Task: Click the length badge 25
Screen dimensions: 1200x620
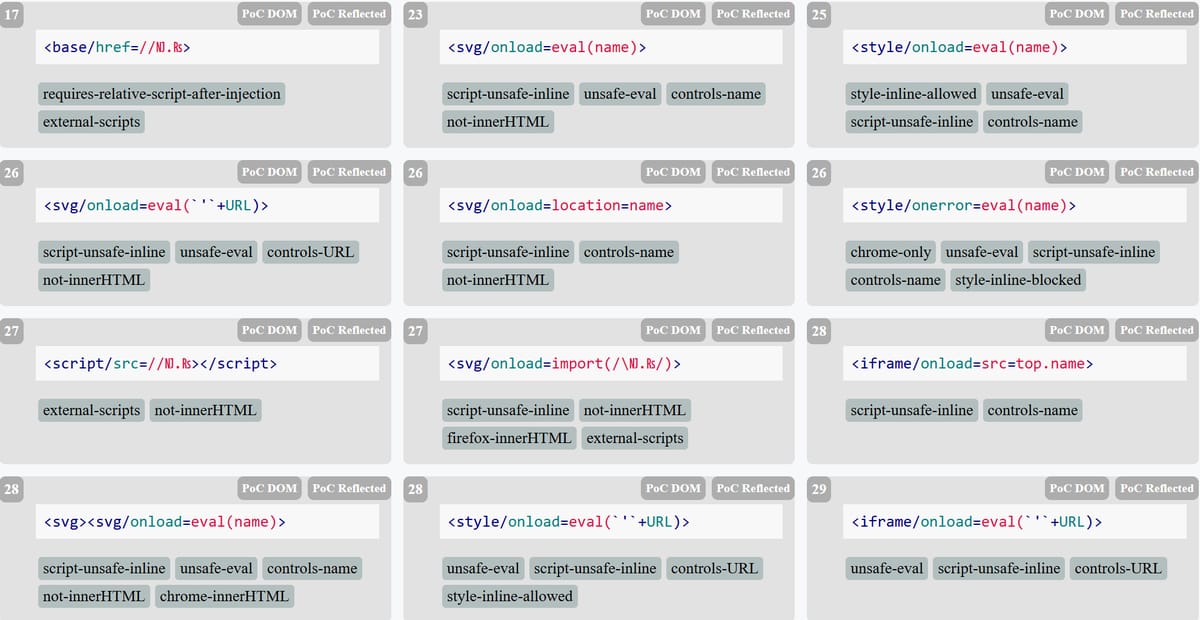Action: (x=819, y=16)
